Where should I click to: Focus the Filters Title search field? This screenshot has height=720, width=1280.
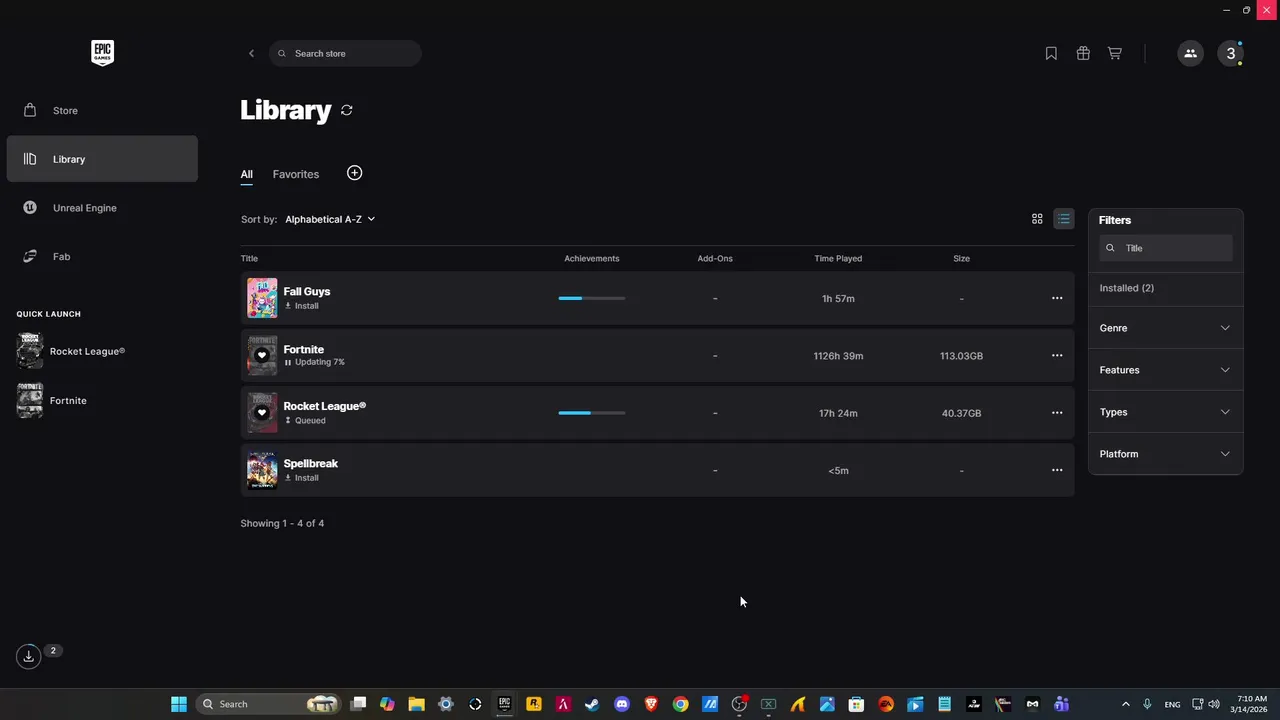click(1166, 248)
